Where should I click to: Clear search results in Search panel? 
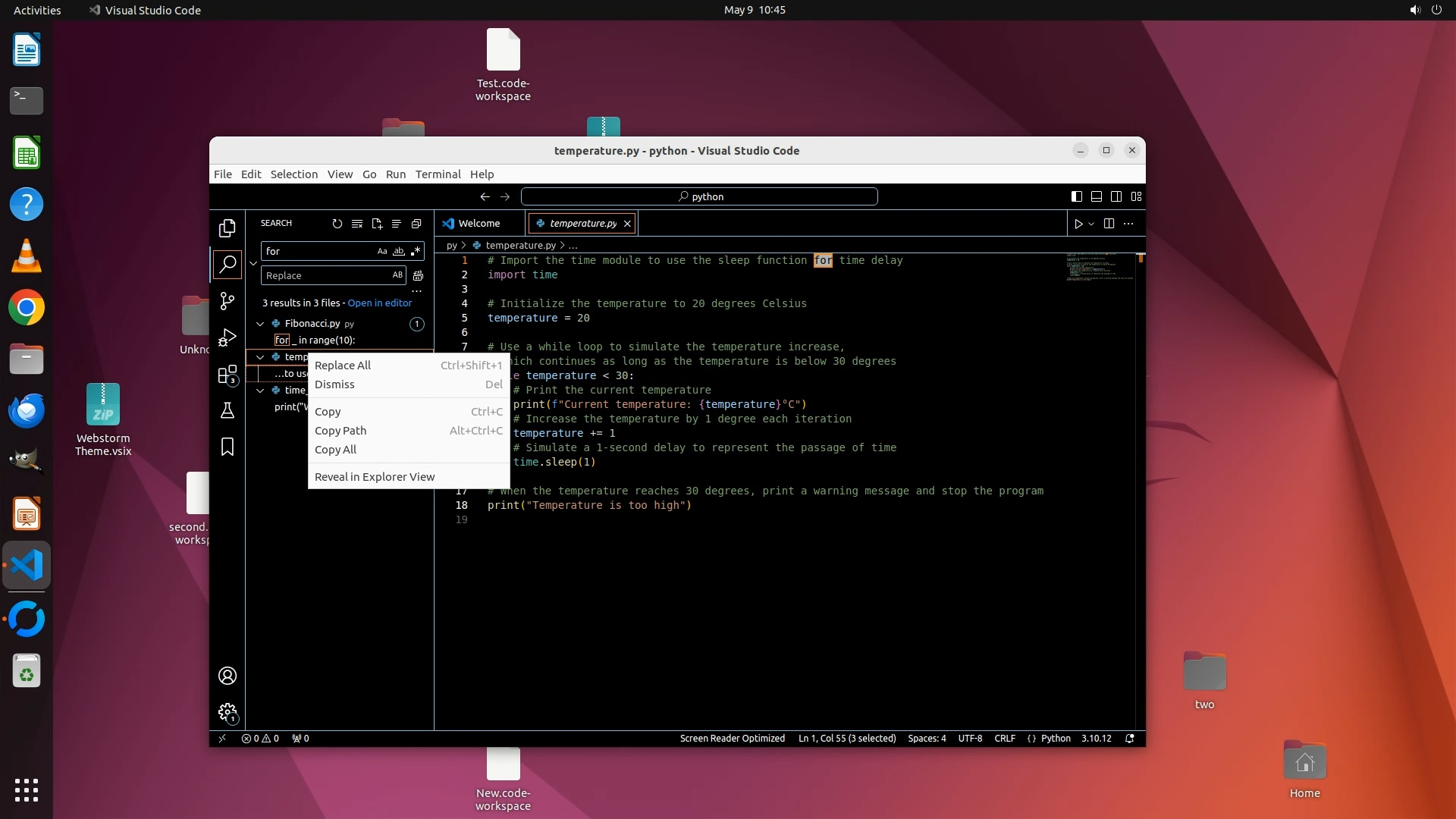(x=357, y=224)
